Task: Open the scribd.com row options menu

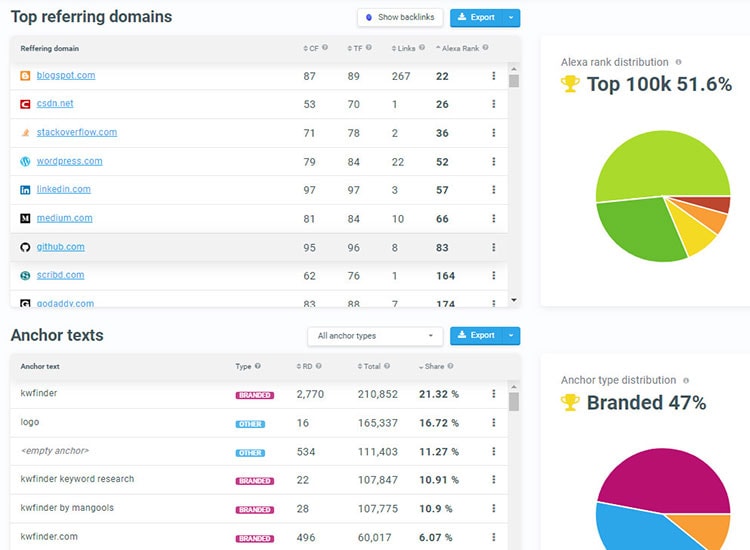Action: [494, 275]
